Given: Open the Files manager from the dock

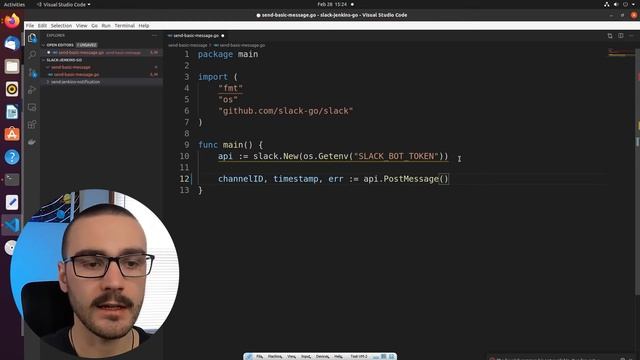Looking at the screenshot, I should click(12, 66).
